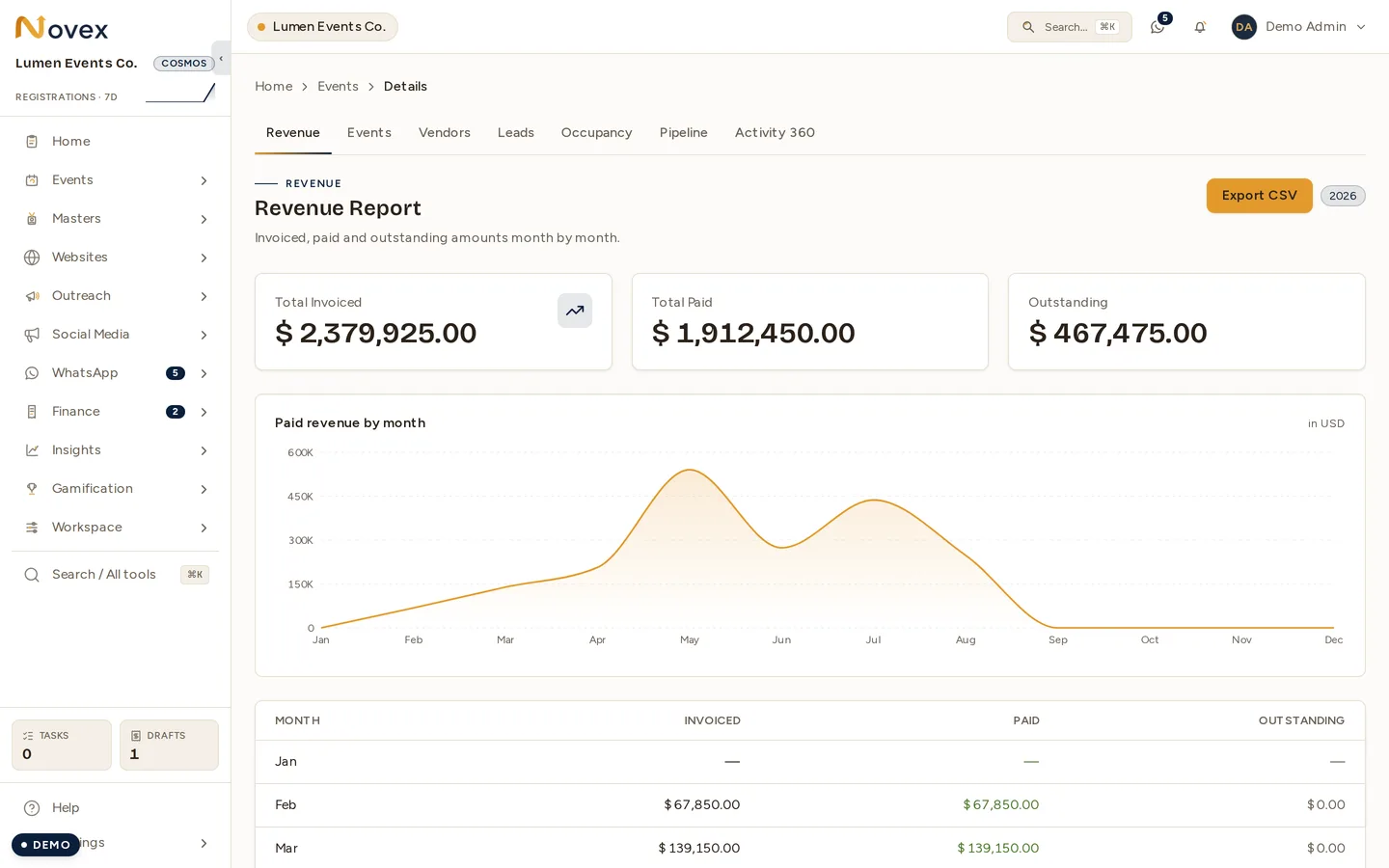Click the Workspace sliders icon

click(x=32, y=528)
